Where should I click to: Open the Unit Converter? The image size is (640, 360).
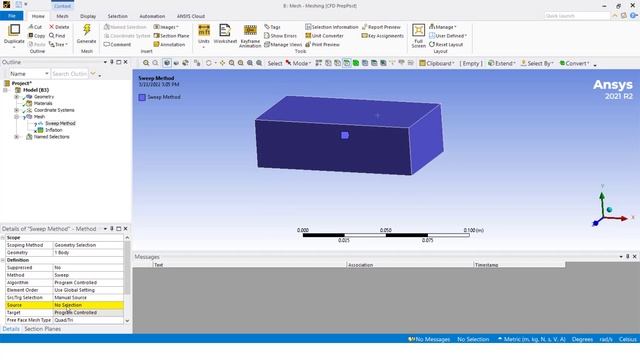324,36
